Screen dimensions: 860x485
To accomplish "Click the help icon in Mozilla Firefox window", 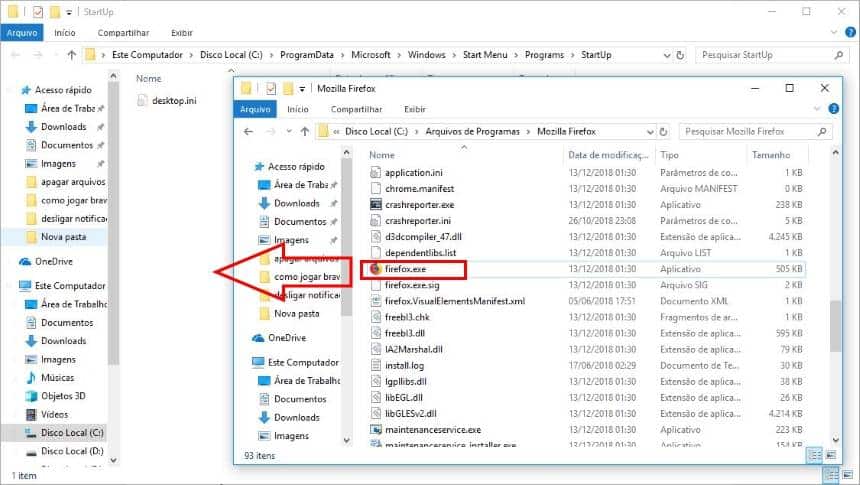I will (834, 109).
